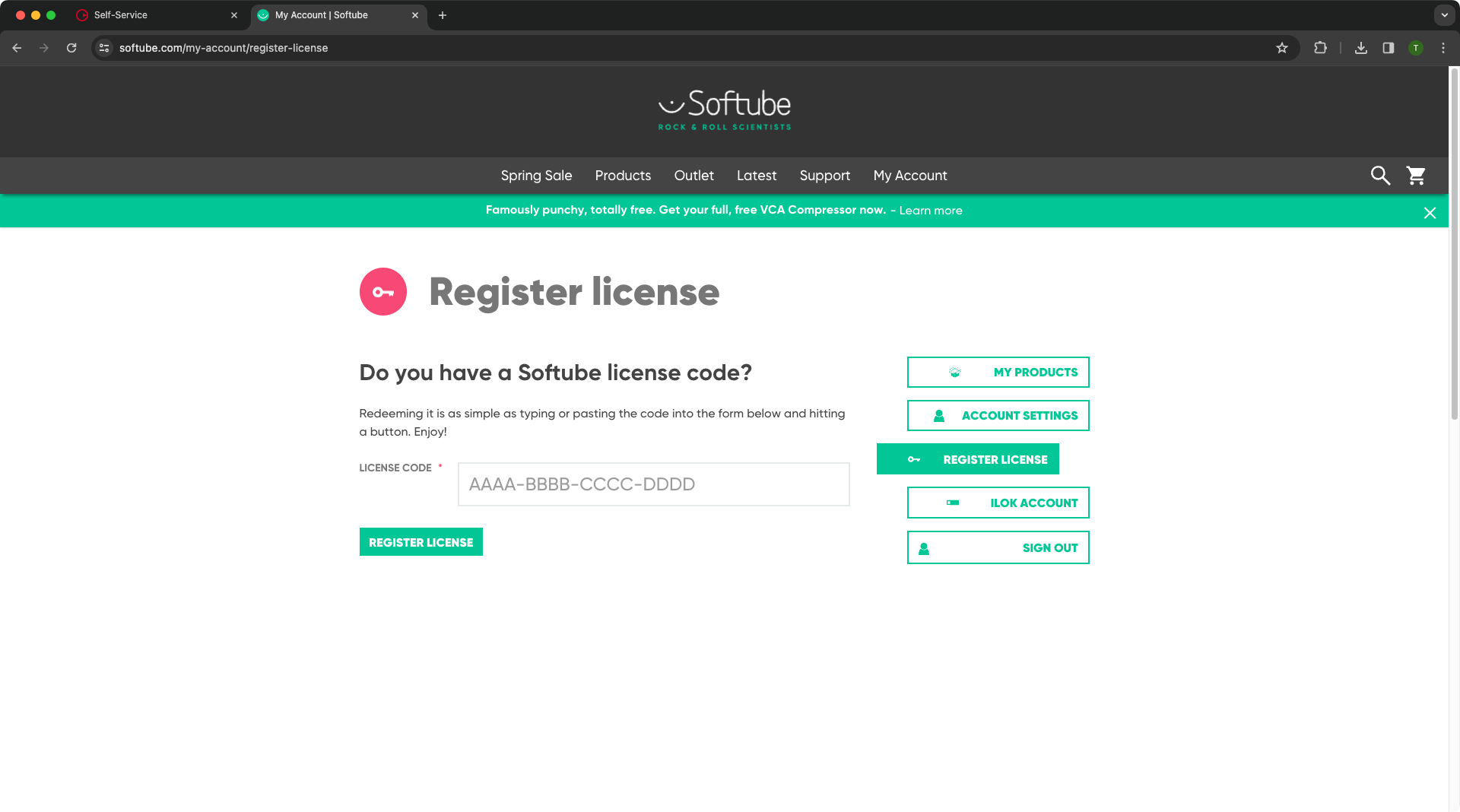The width and height of the screenshot is (1460, 812).
Task: Go back to the previous page
Action: click(17, 48)
